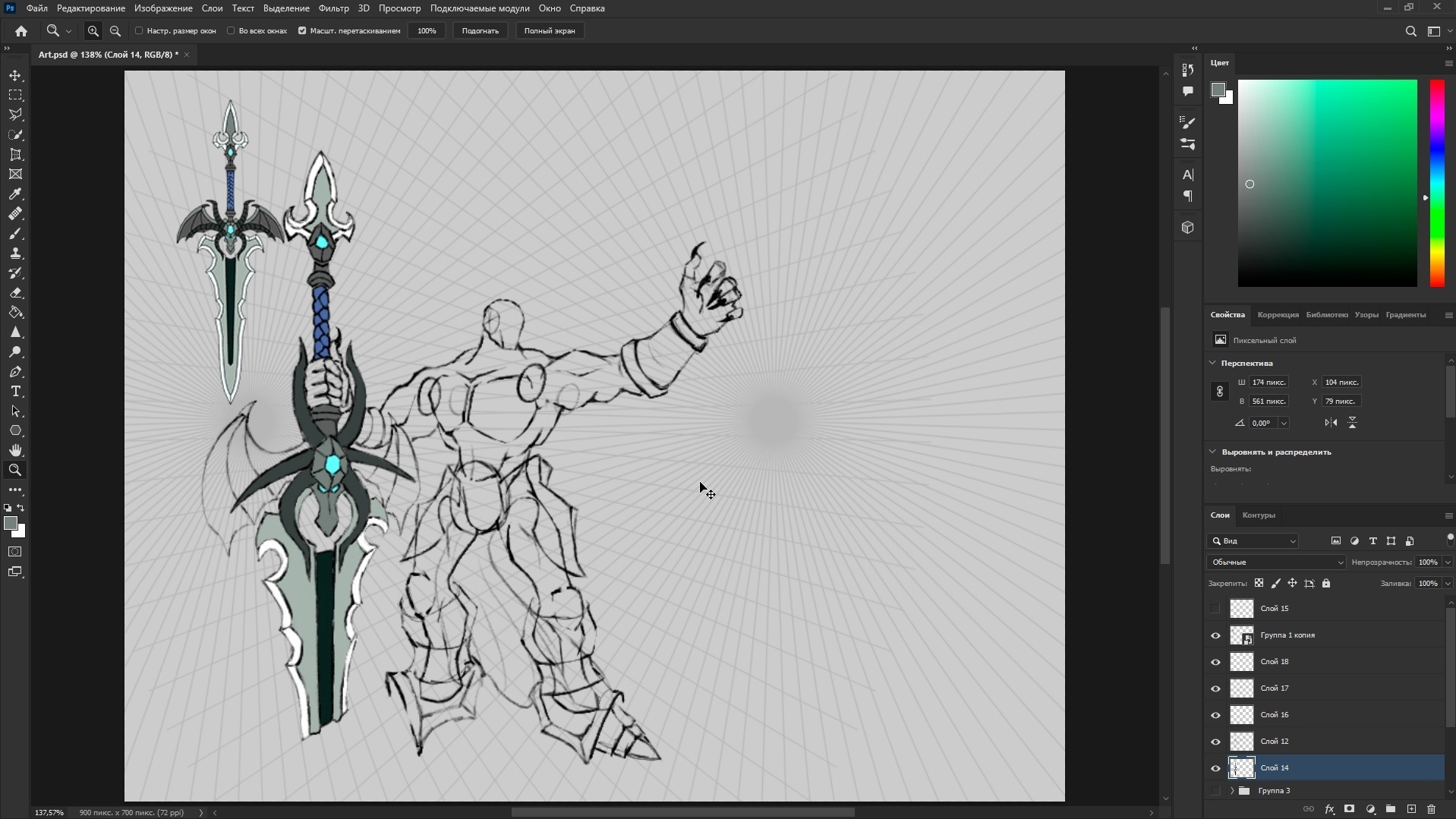
Task: Expand the Группа 3 layer group
Action: coord(1232,791)
